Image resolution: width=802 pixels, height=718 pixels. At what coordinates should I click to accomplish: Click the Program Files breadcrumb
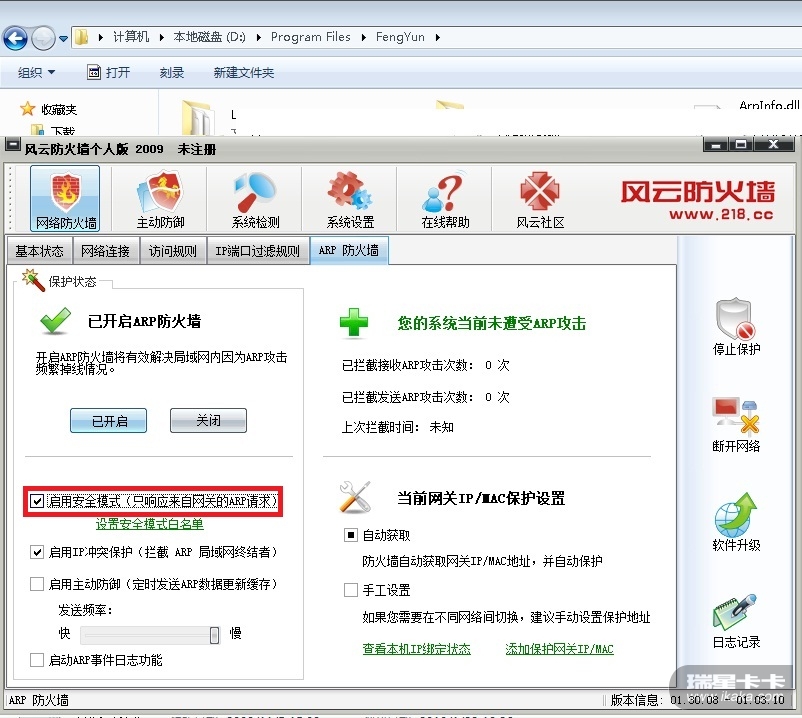click(x=310, y=37)
